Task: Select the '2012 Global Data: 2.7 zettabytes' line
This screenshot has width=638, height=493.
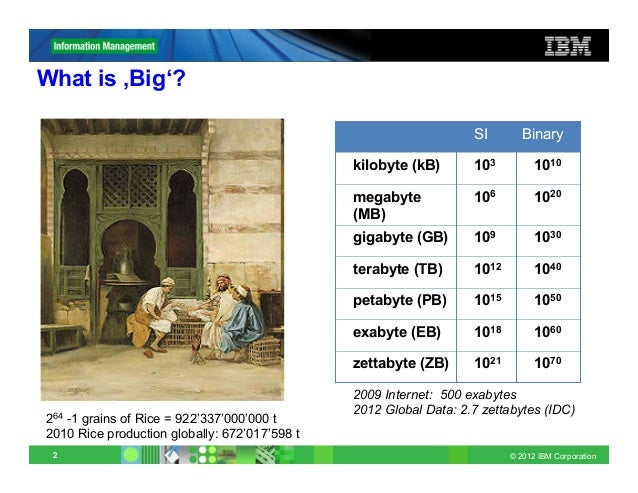Action: (x=464, y=410)
